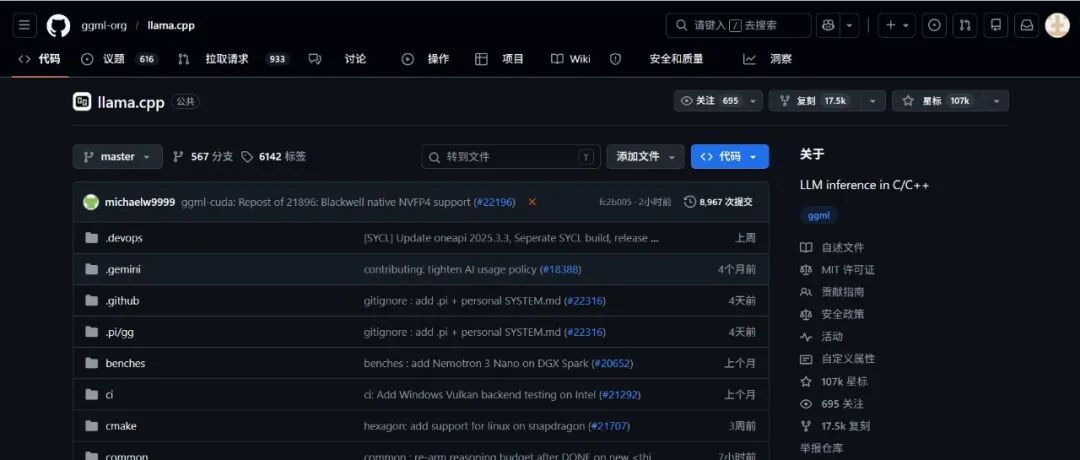Open Copilot chat icon in header
1080x460 pixels.
click(x=829, y=25)
